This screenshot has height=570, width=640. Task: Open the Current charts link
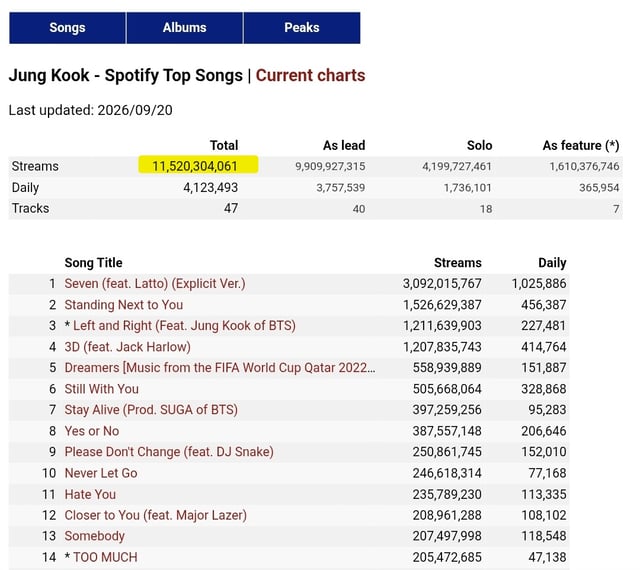point(310,76)
